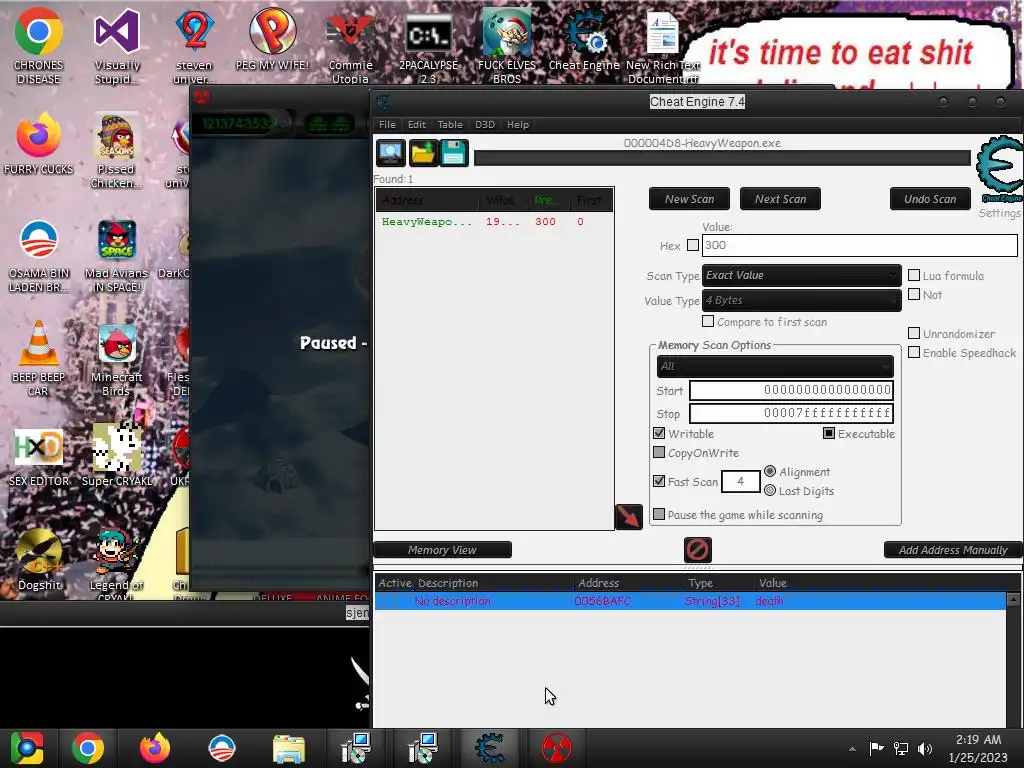
Task: Click Add Address Manually
Action: [953, 550]
